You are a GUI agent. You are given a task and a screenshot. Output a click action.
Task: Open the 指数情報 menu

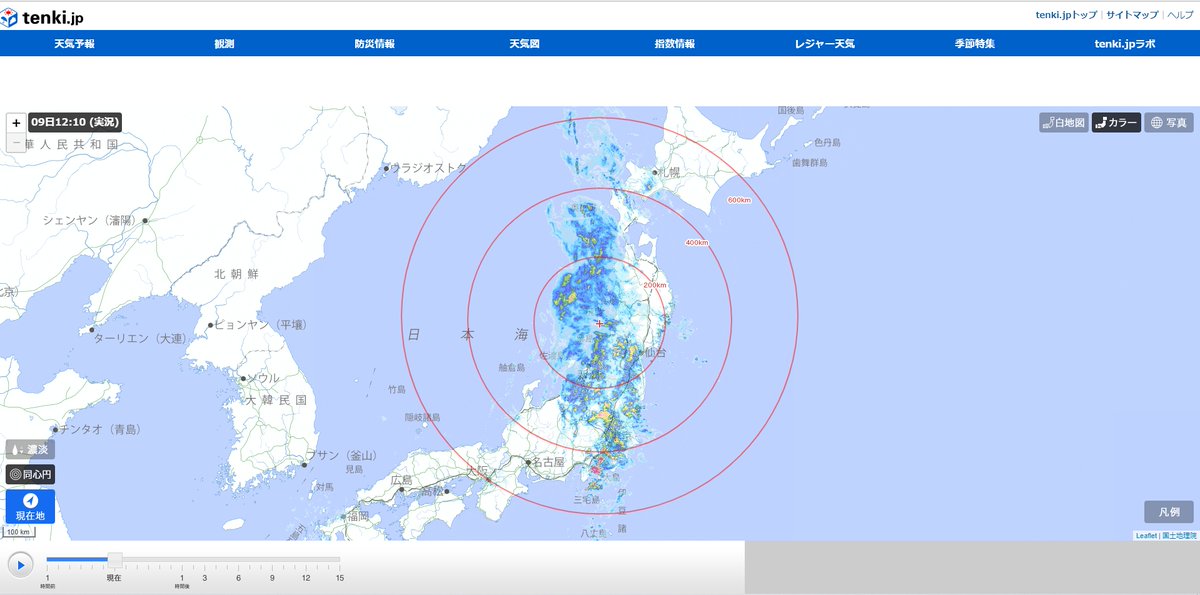tap(674, 44)
